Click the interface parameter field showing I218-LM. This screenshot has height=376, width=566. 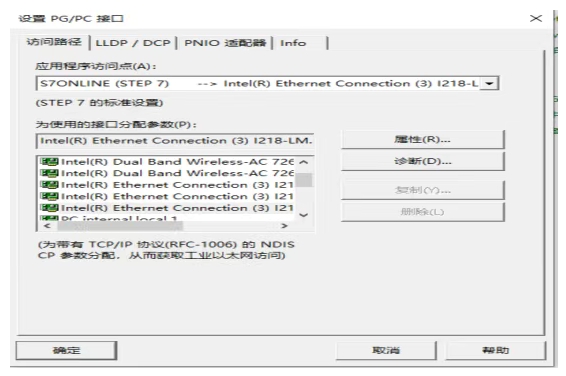pyautogui.click(x=175, y=141)
